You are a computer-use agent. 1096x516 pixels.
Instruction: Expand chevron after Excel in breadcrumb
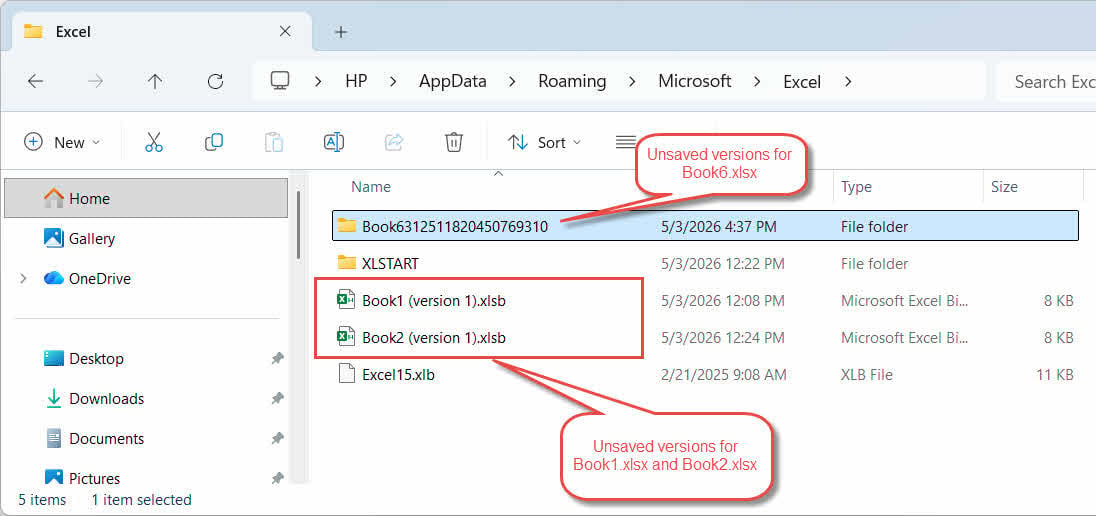tap(848, 82)
